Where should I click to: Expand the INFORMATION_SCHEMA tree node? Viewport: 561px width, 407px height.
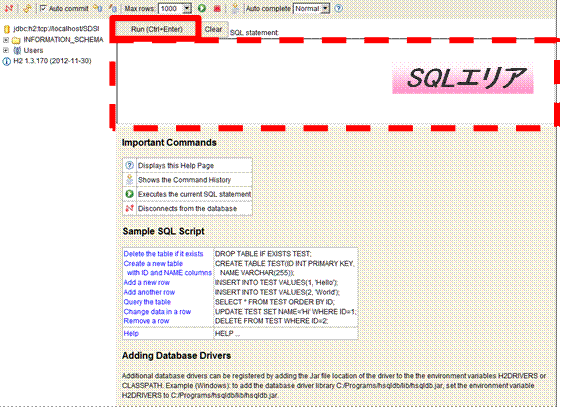[6, 40]
